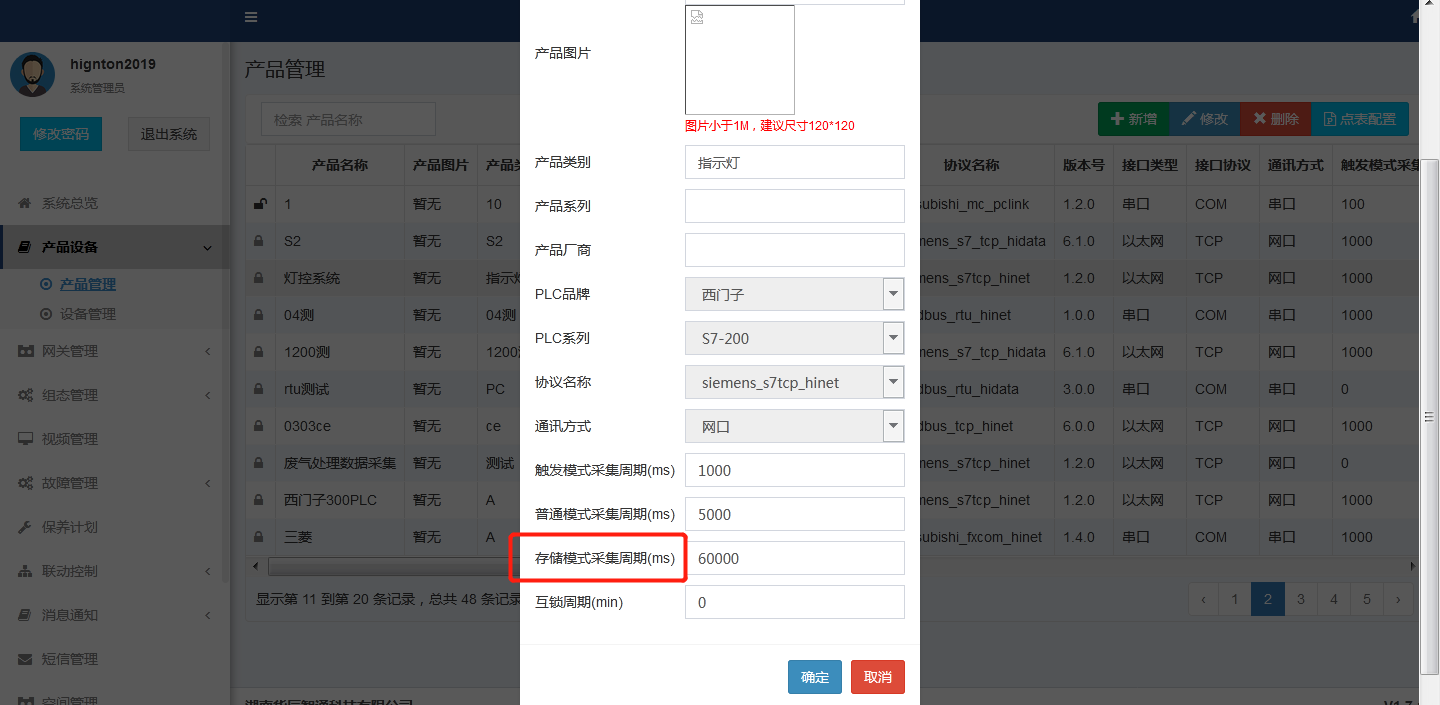The width and height of the screenshot is (1440, 705).
Task: Open the PLC品牌 dropdown showing 西门子
Action: (893, 294)
